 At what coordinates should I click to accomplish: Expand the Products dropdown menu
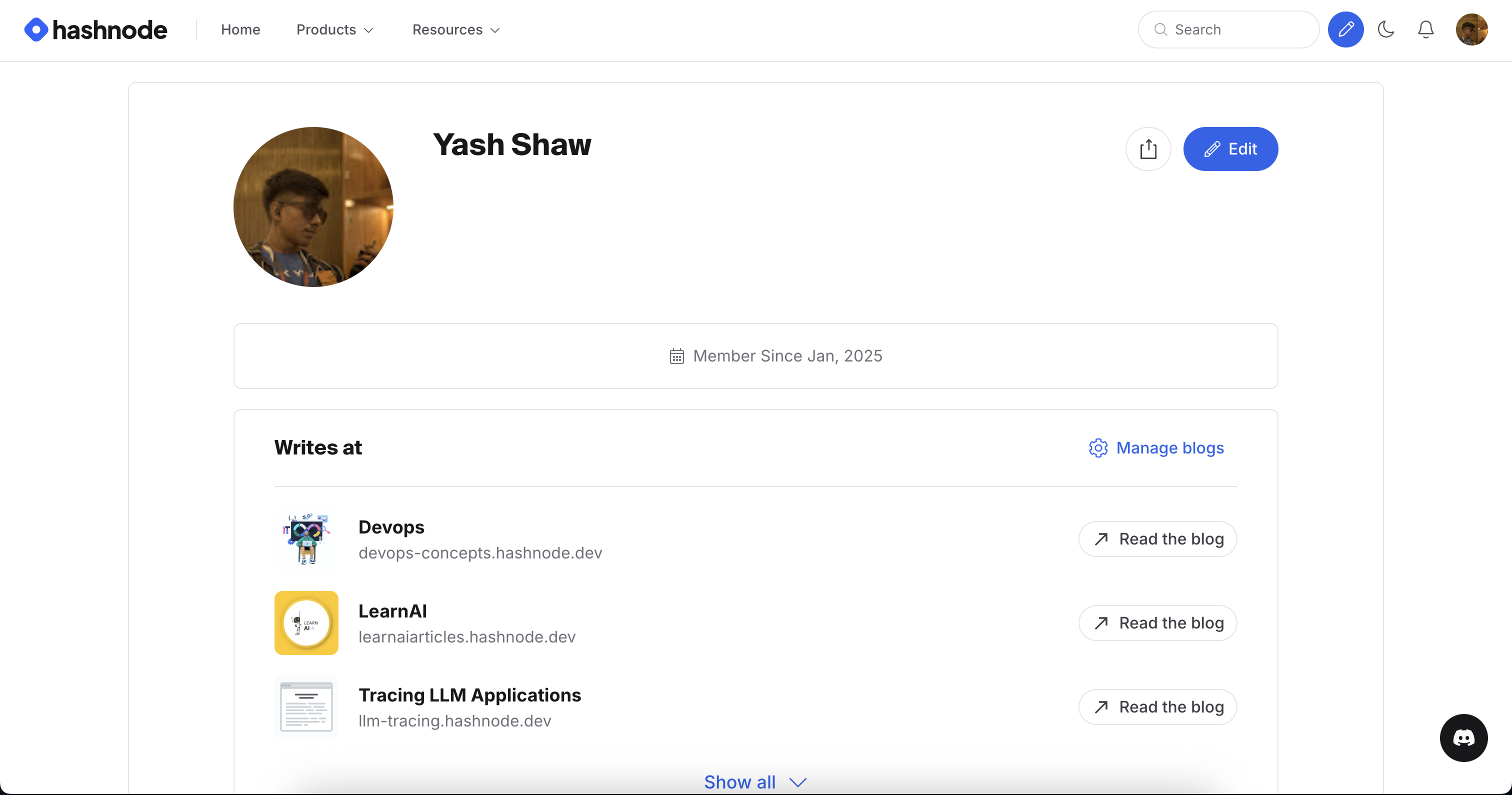(334, 30)
